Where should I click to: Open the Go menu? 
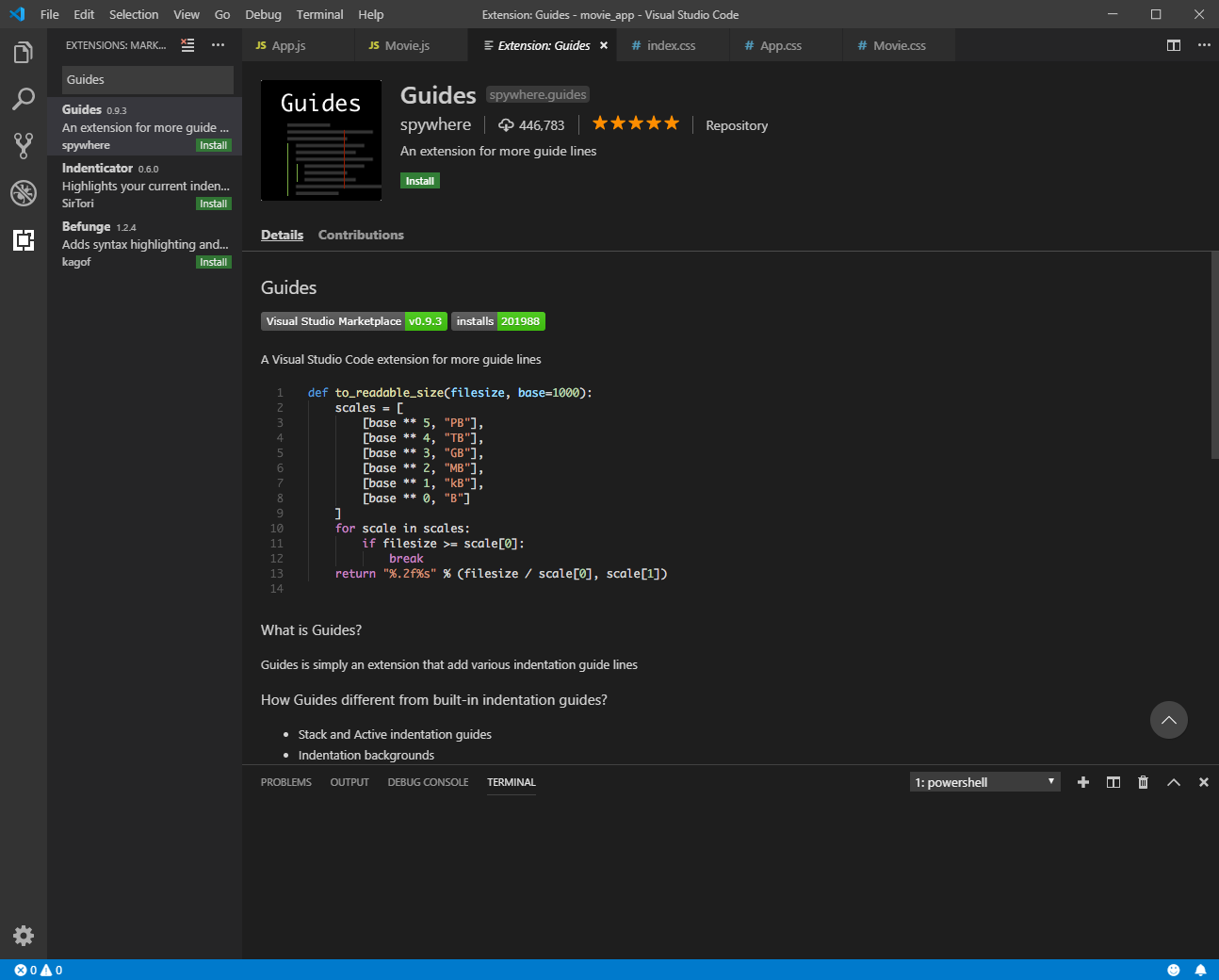(x=222, y=14)
